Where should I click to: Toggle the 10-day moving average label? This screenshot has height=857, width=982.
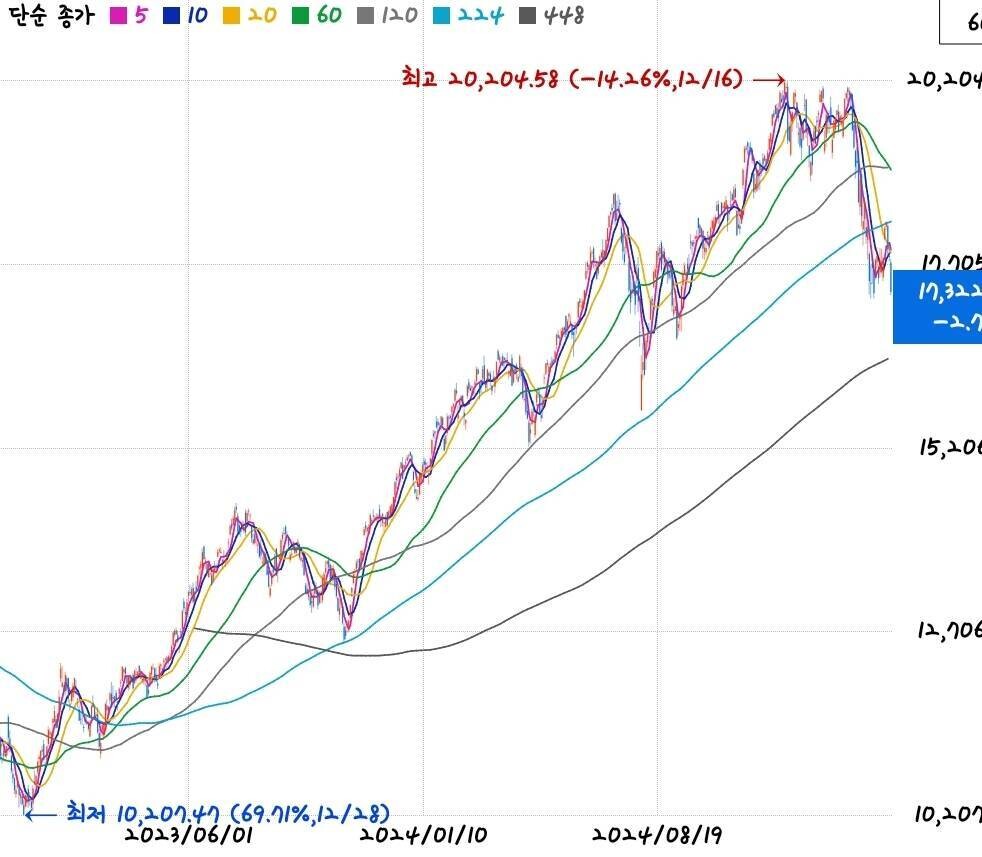(x=196, y=16)
